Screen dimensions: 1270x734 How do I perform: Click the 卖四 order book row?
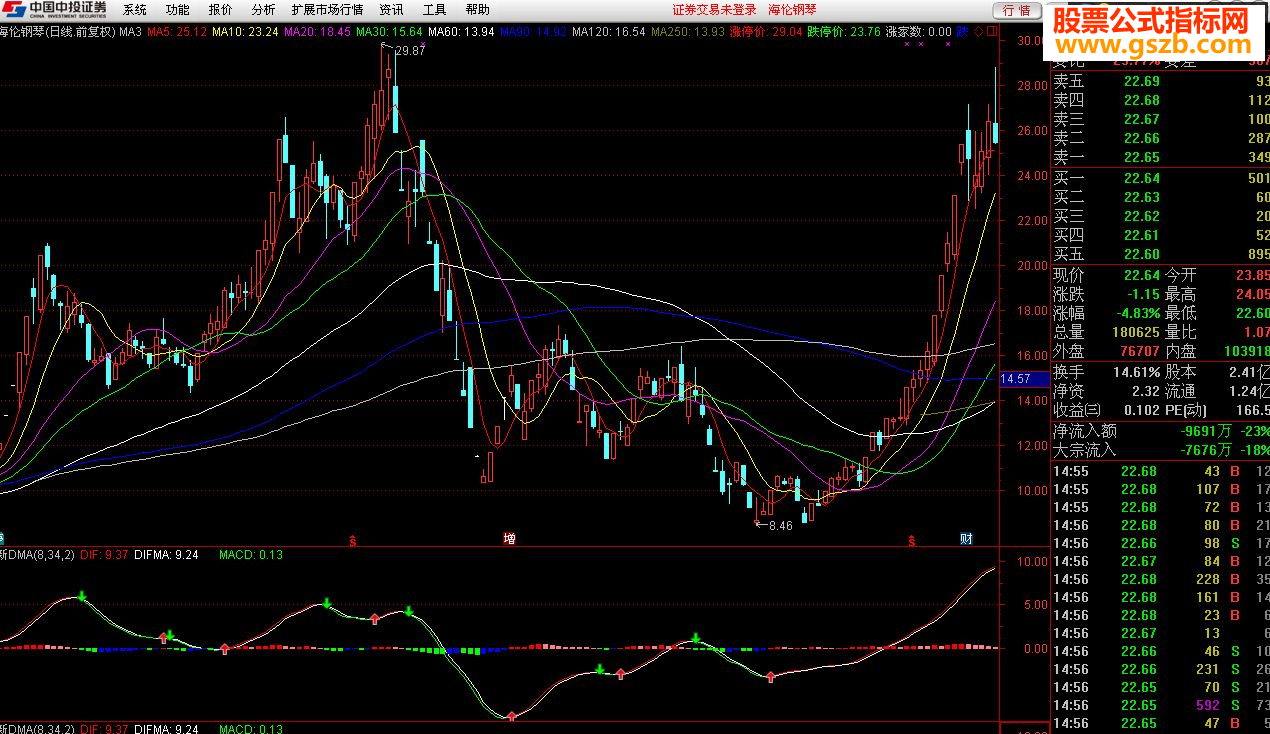pos(1160,100)
